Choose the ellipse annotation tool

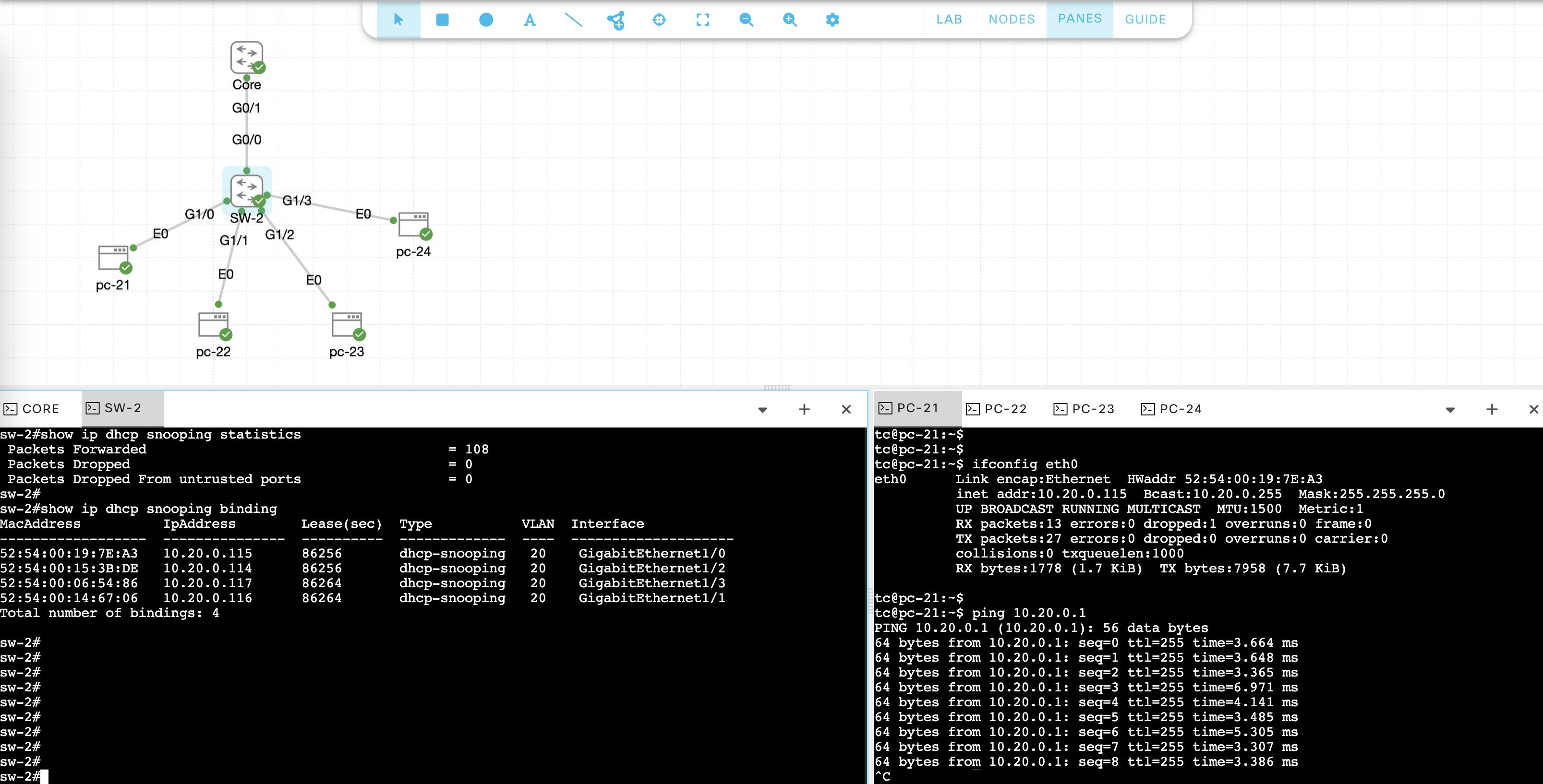(486, 20)
